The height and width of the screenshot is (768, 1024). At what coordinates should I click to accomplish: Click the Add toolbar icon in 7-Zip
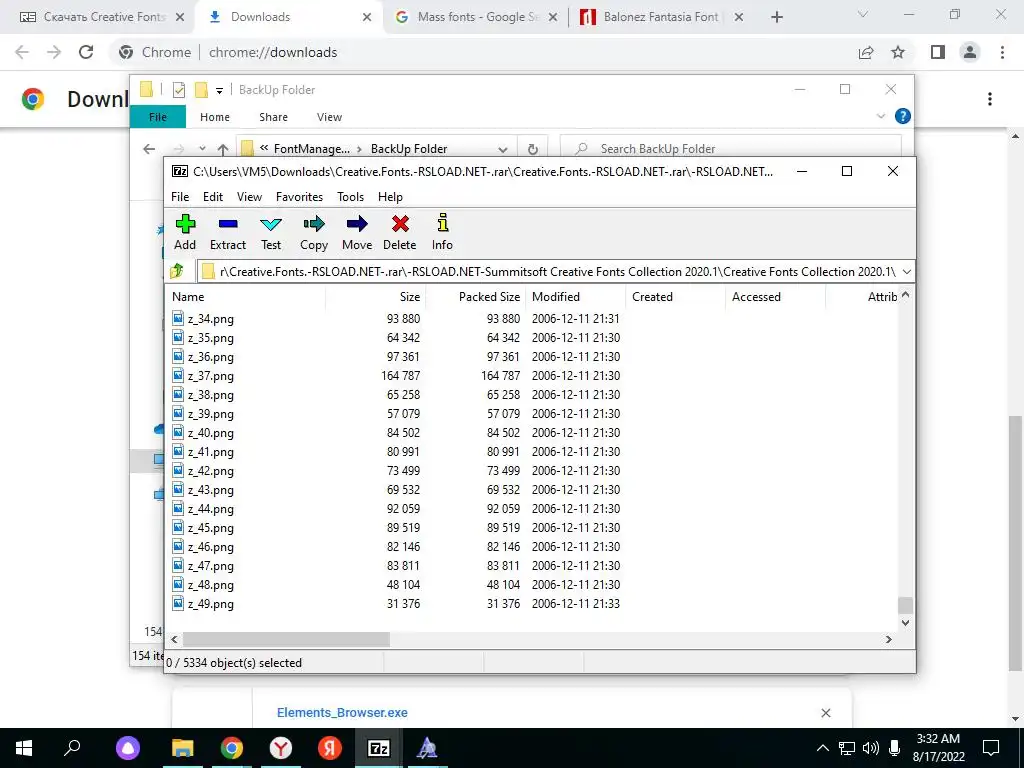(x=185, y=232)
